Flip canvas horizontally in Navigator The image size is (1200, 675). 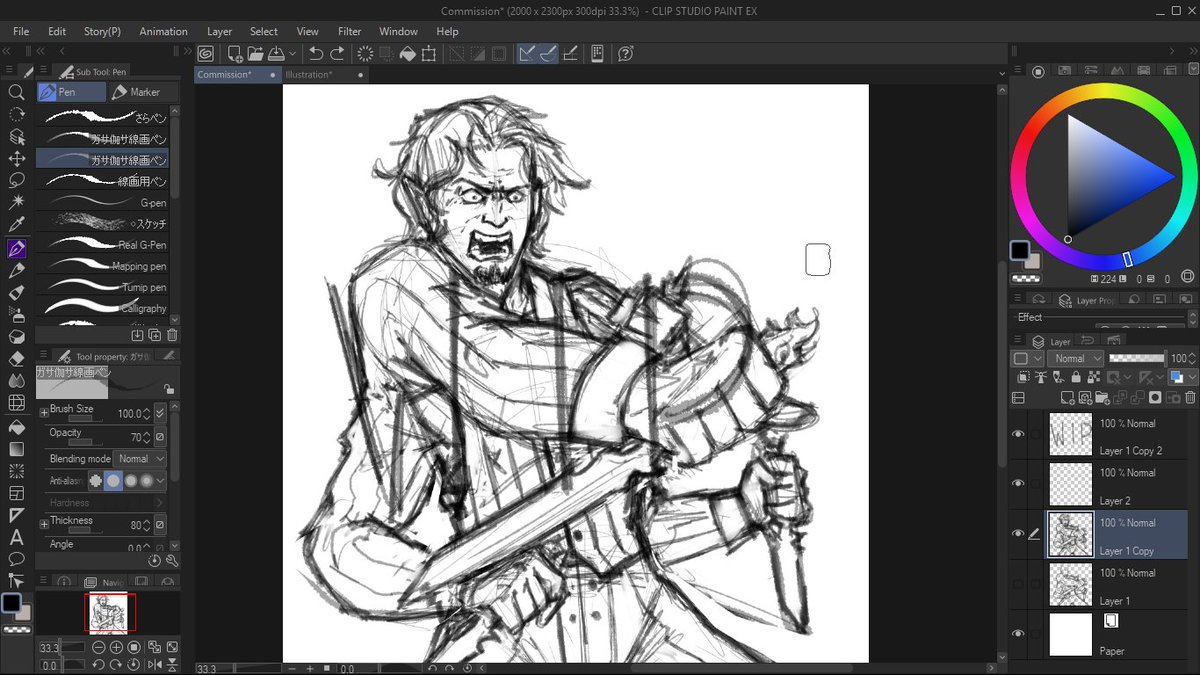click(x=155, y=665)
